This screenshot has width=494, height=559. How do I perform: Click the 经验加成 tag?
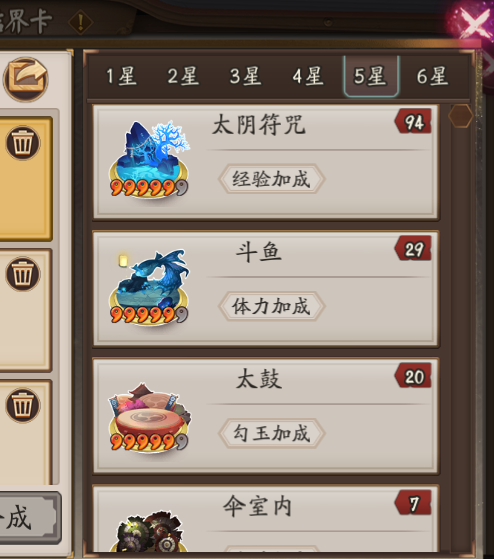pyautogui.click(x=271, y=179)
